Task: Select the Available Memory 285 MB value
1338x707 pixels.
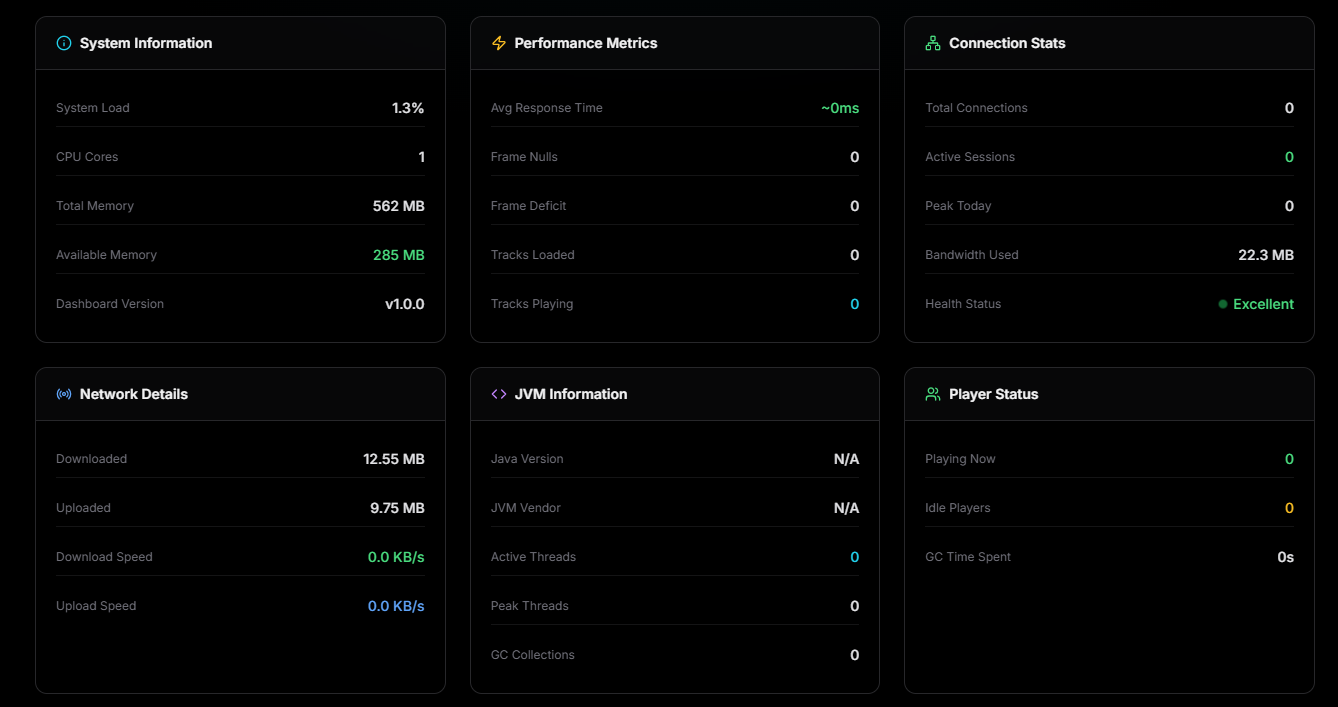Action: click(x=398, y=255)
